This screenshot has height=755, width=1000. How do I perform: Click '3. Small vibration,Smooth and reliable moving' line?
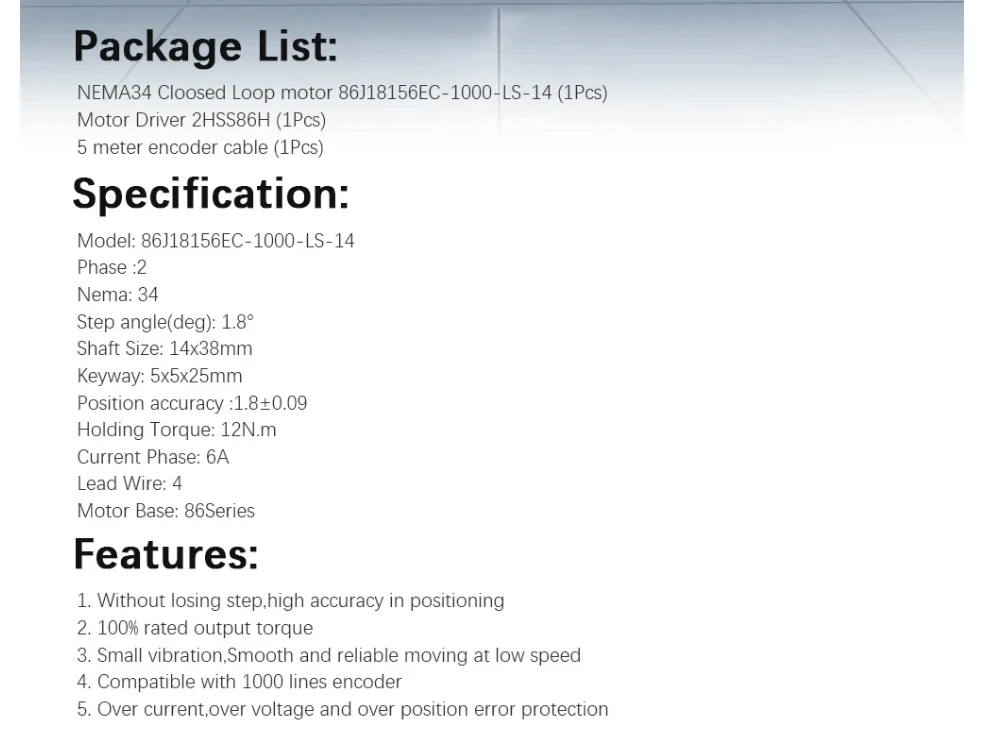click(x=329, y=656)
